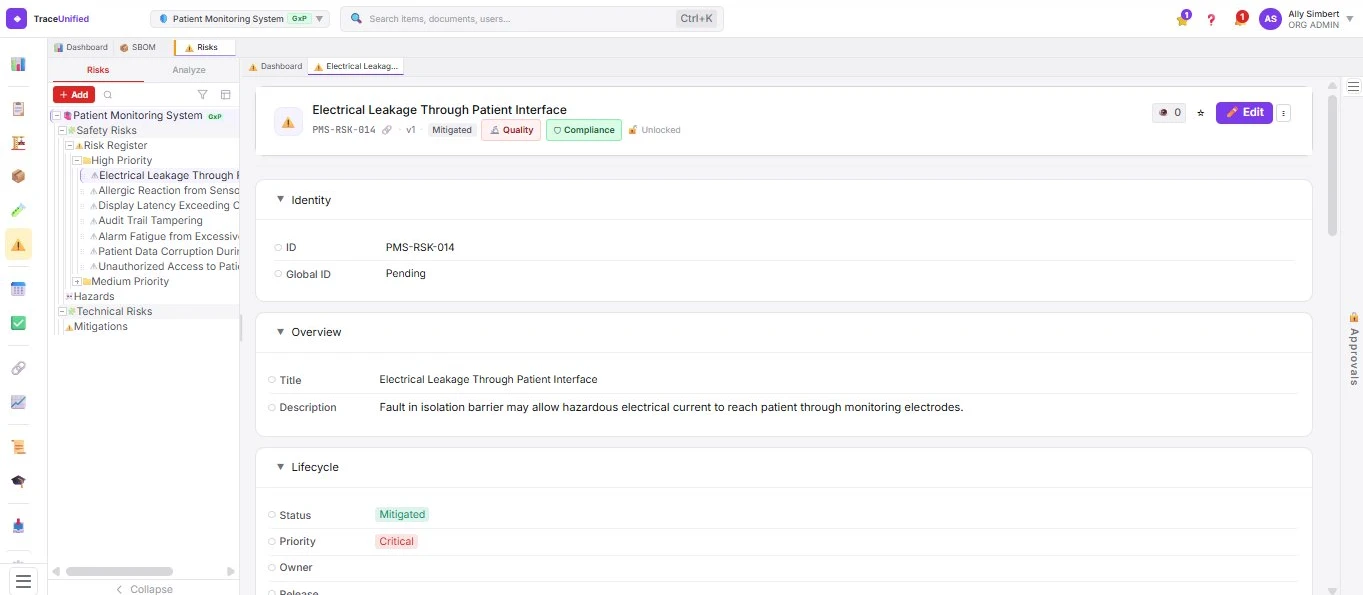The image size is (1363, 595).
Task: Select the Risks top tab
Action: click(x=204, y=47)
